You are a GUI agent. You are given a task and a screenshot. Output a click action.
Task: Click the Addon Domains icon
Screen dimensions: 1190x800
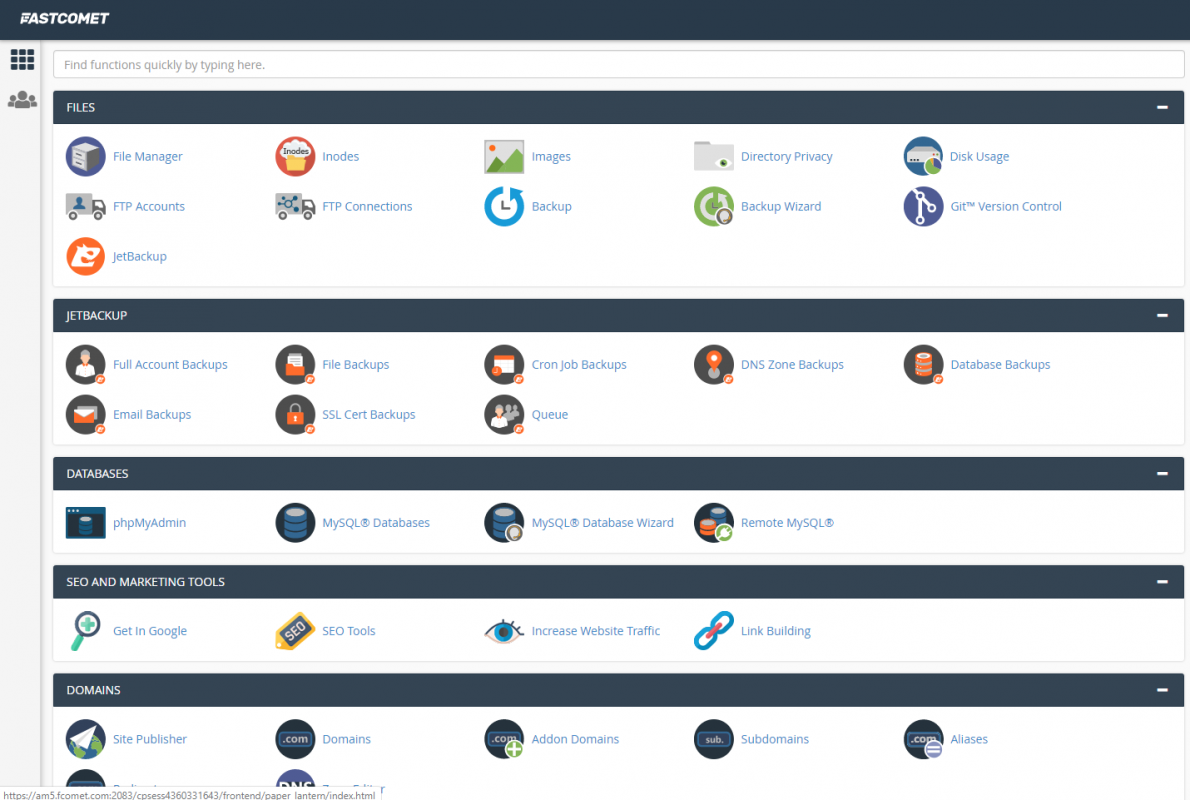point(504,739)
